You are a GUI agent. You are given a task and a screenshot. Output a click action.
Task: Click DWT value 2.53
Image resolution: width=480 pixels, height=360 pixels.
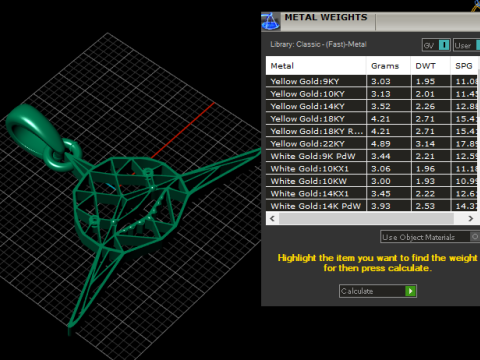pyautogui.click(x=425, y=206)
